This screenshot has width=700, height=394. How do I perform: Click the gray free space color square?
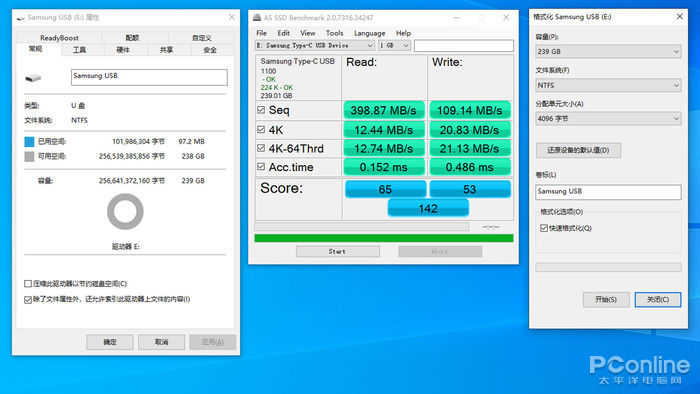pyautogui.click(x=29, y=156)
